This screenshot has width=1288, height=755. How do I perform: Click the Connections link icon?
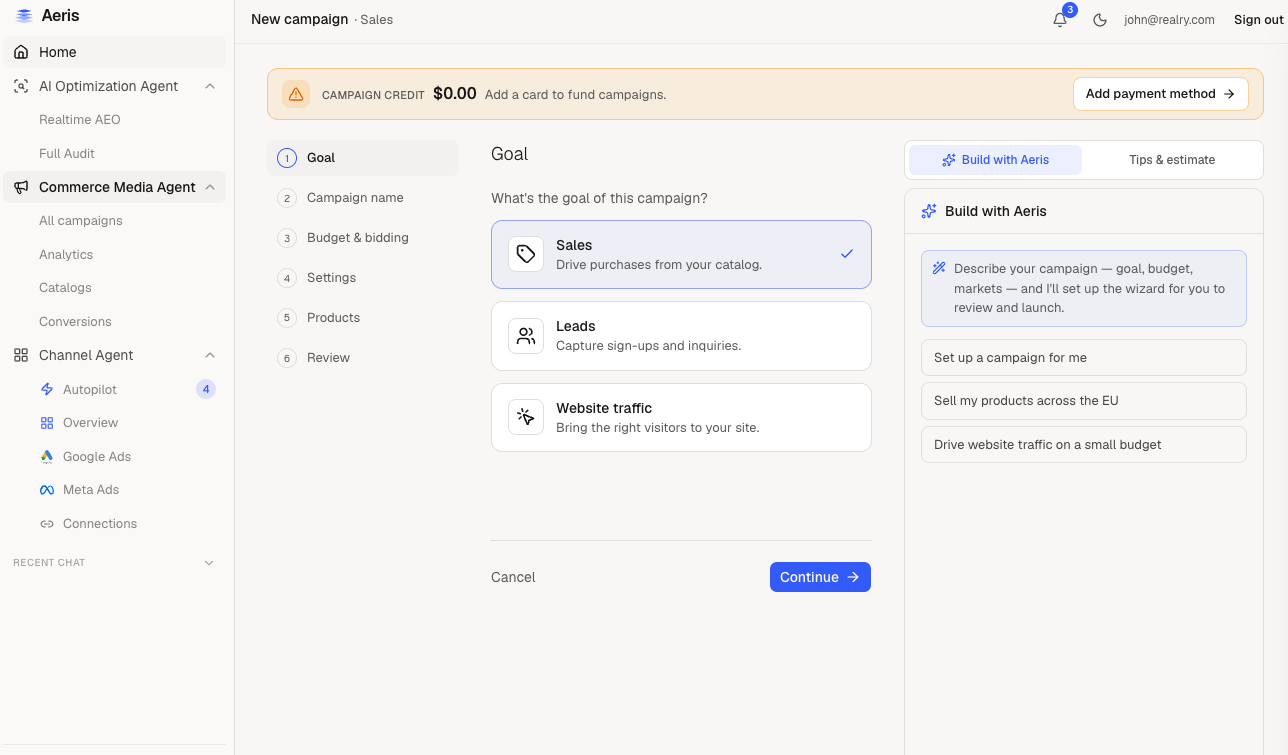47,524
